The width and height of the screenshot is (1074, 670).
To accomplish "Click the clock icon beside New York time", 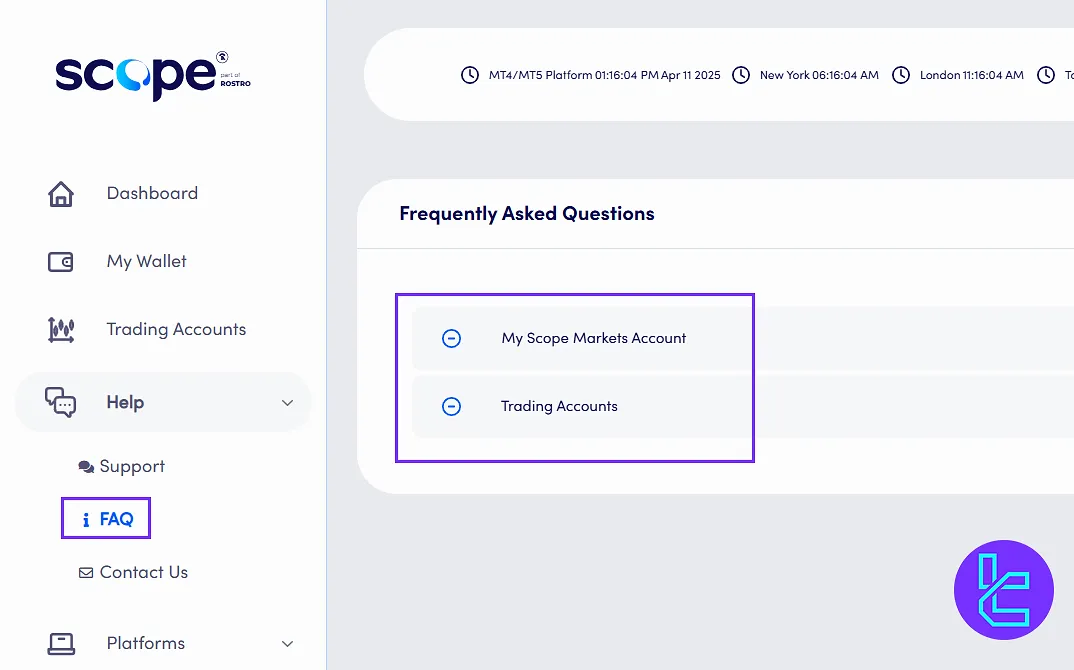I will [741, 75].
